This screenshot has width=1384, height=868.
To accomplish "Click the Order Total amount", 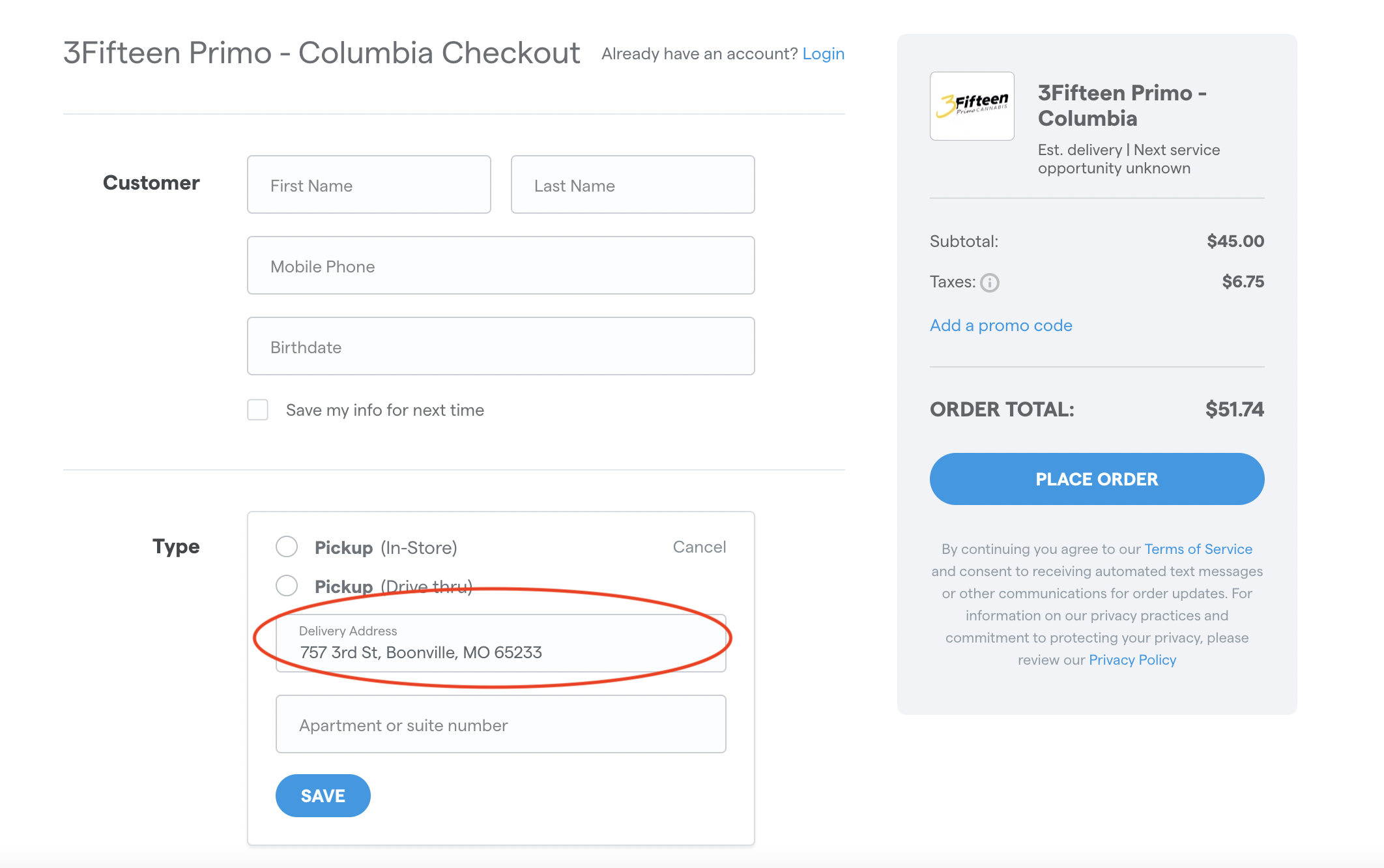I will 1233,409.
